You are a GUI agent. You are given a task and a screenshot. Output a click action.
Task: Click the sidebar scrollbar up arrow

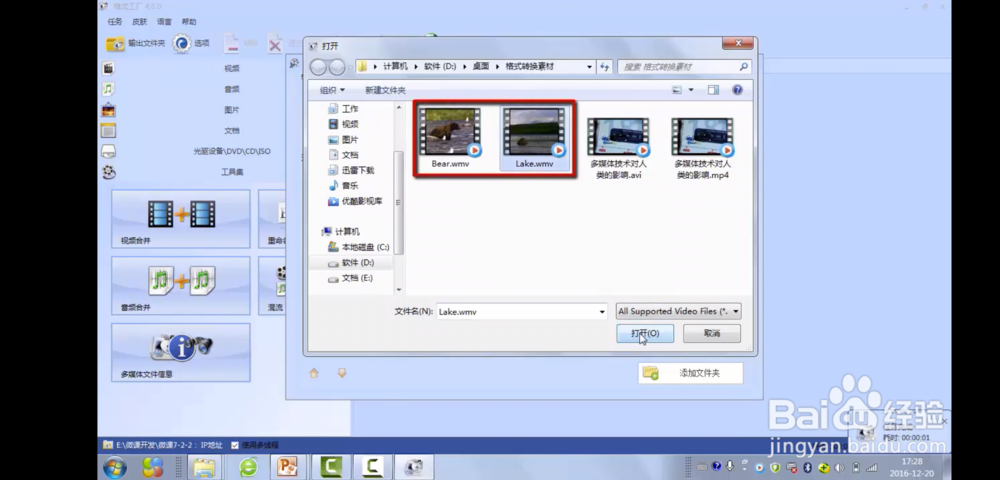[x=399, y=107]
